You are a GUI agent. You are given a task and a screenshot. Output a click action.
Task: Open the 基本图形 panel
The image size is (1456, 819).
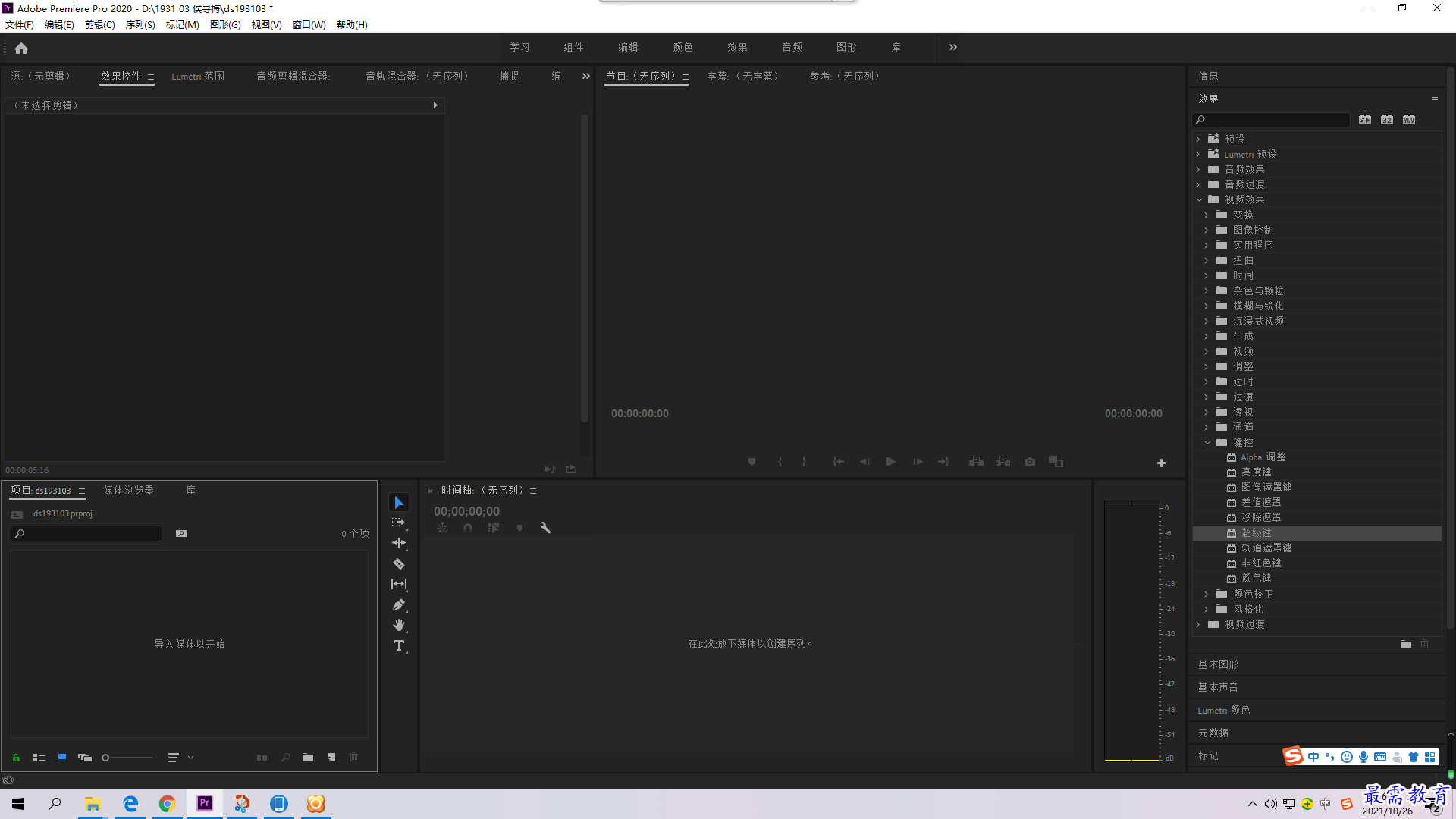[1218, 664]
